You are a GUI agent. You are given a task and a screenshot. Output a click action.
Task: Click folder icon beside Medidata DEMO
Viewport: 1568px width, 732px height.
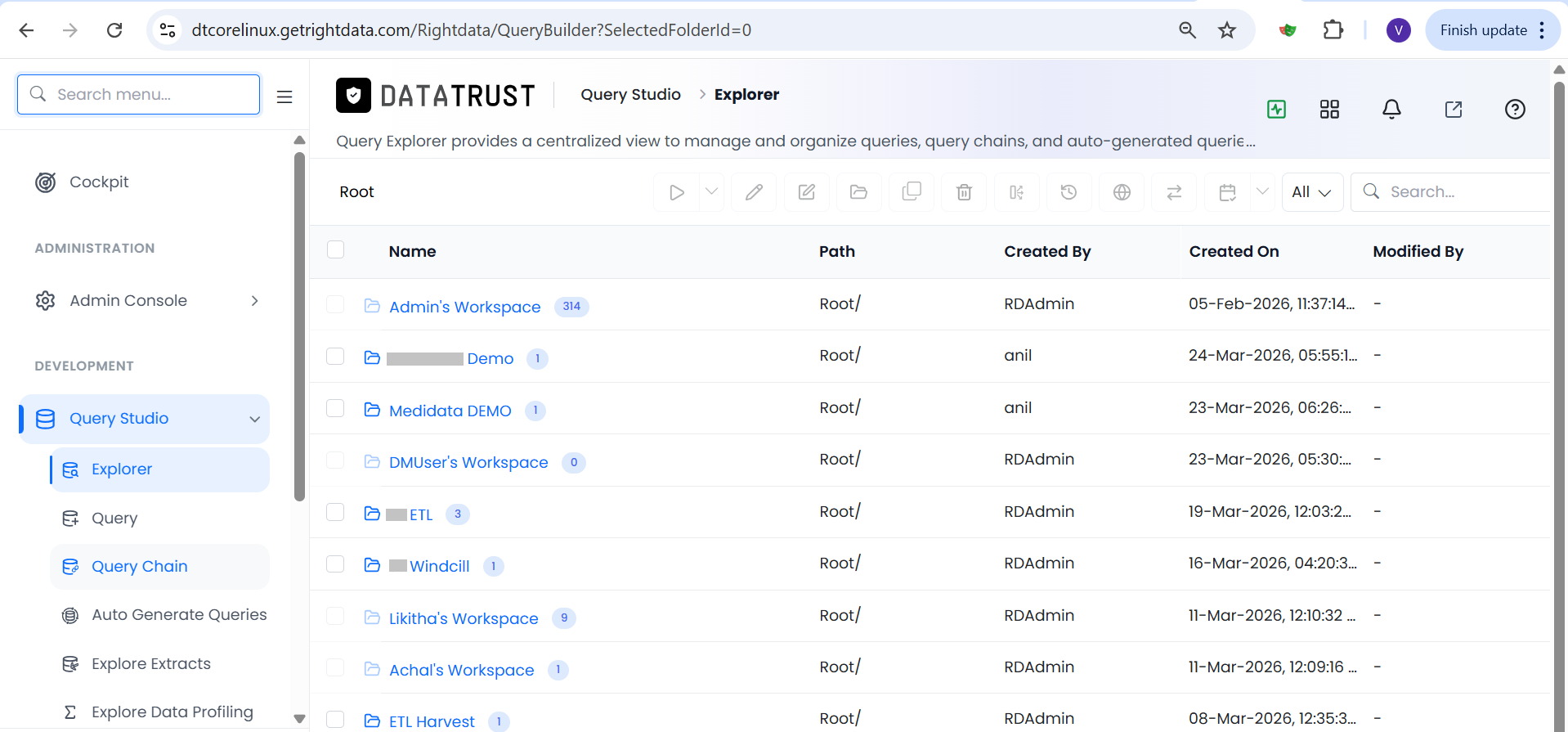click(x=372, y=410)
